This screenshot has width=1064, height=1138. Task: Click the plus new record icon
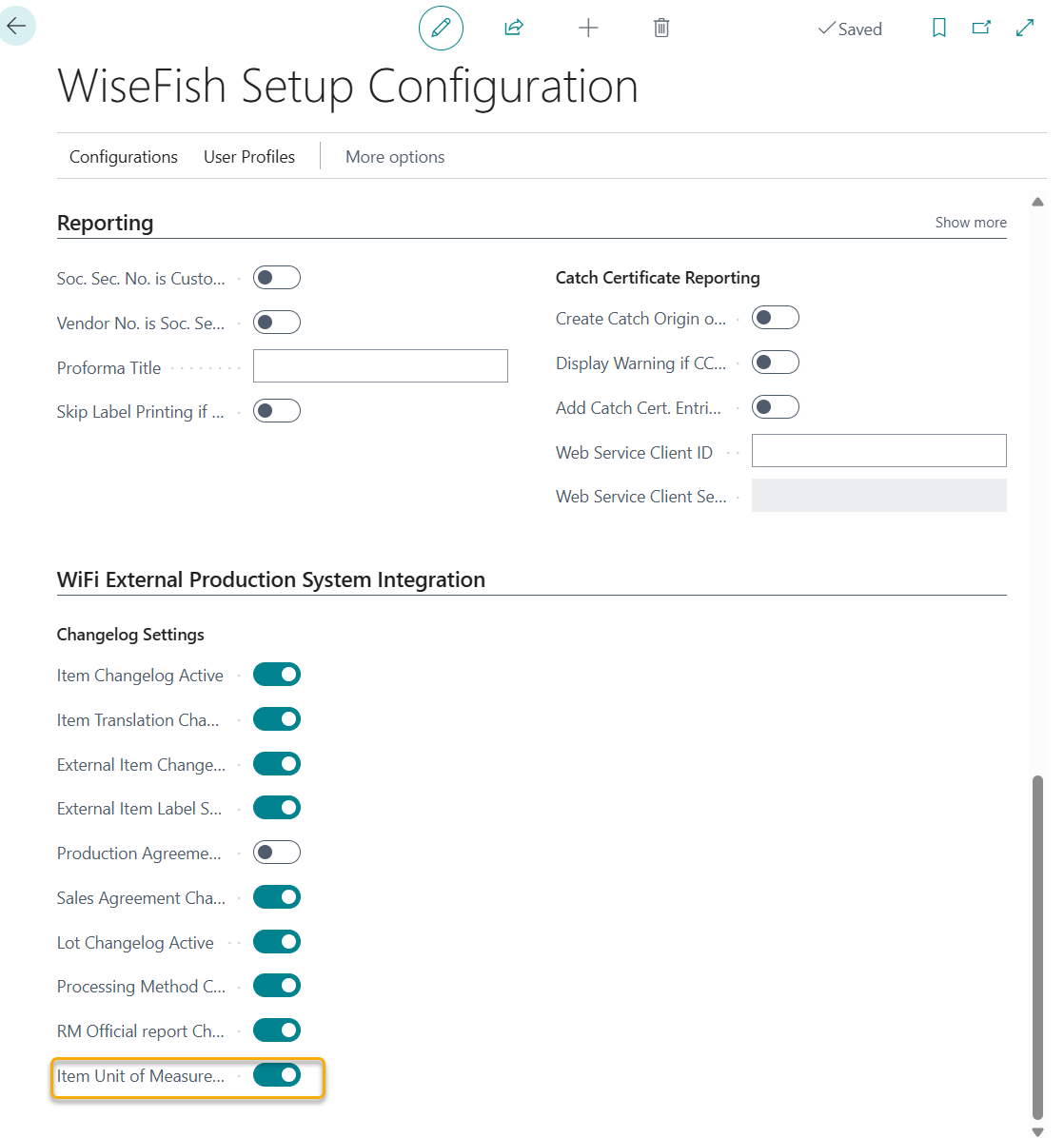588,28
